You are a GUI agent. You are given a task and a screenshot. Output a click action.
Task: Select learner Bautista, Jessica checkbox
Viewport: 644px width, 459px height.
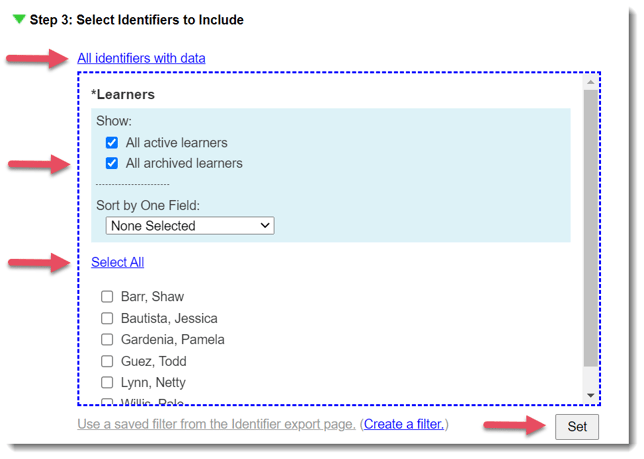coord(108,318)
